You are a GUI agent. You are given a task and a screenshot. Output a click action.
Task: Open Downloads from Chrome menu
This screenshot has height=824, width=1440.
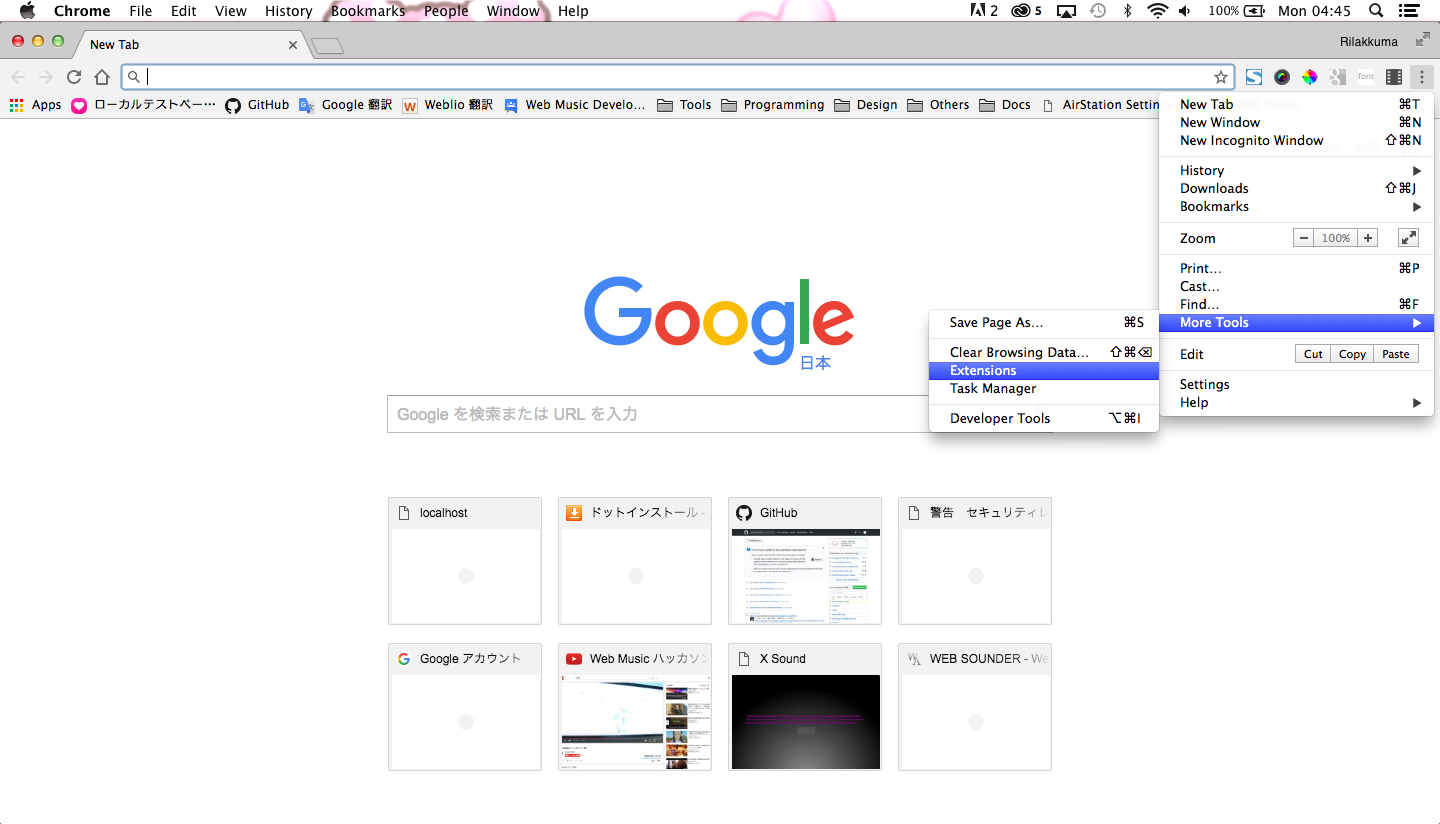(1296, 188)
